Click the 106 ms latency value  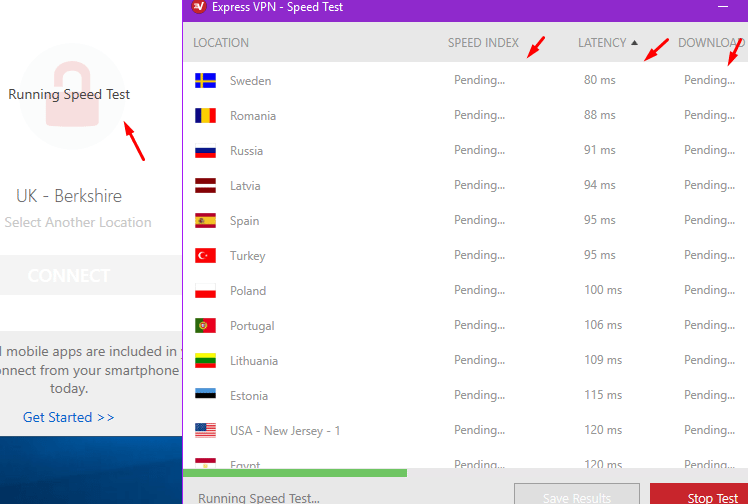tap(603, 325)
